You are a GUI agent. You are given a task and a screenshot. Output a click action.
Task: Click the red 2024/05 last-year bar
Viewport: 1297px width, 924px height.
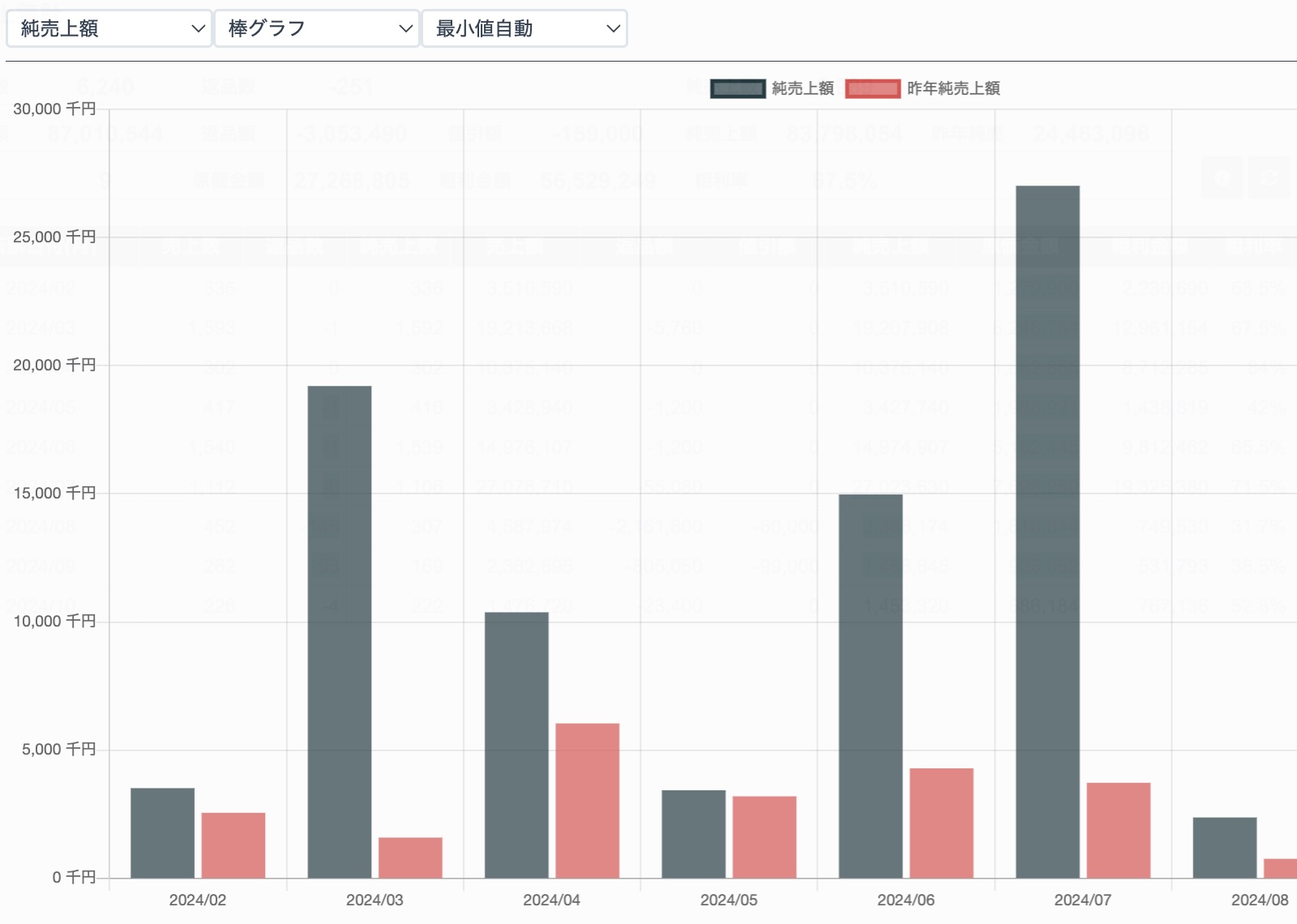point(764,836)
